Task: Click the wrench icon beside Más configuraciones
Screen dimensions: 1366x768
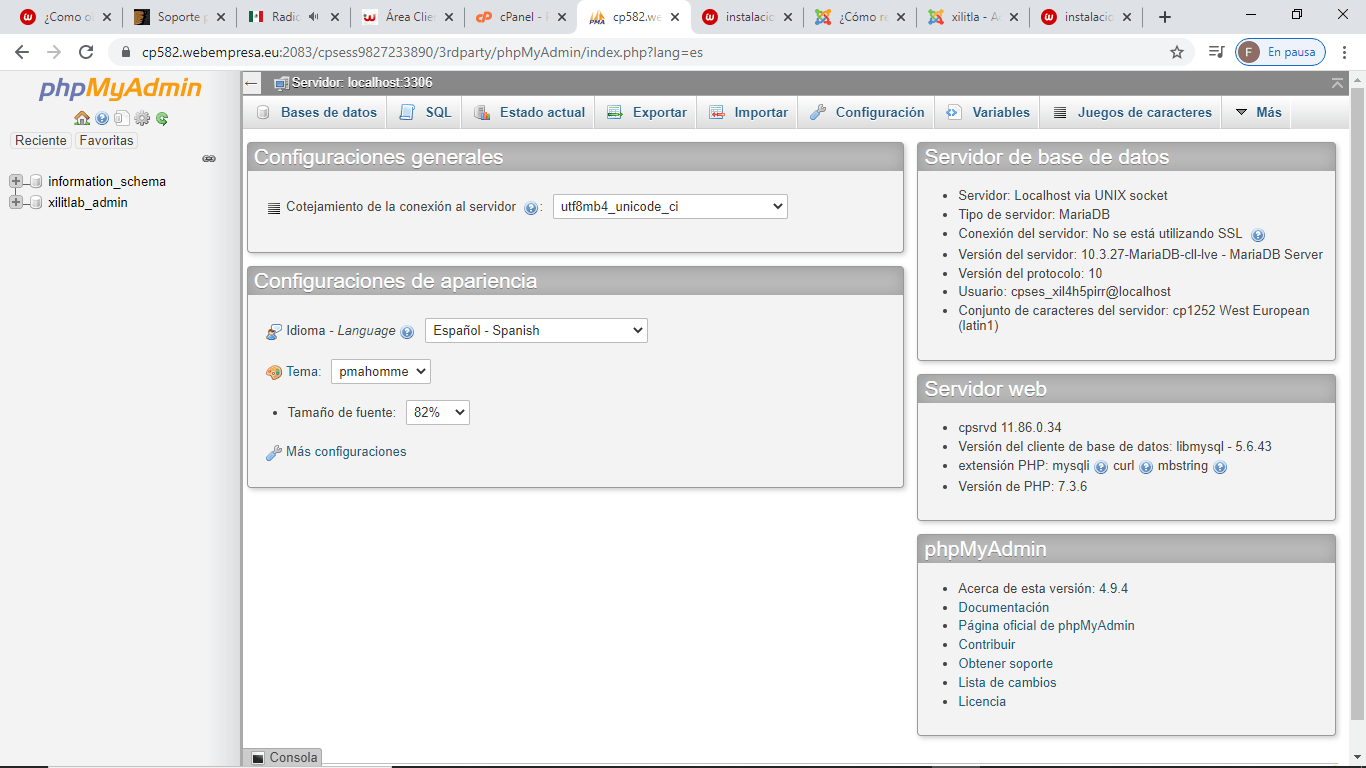Action: [274, 453]
